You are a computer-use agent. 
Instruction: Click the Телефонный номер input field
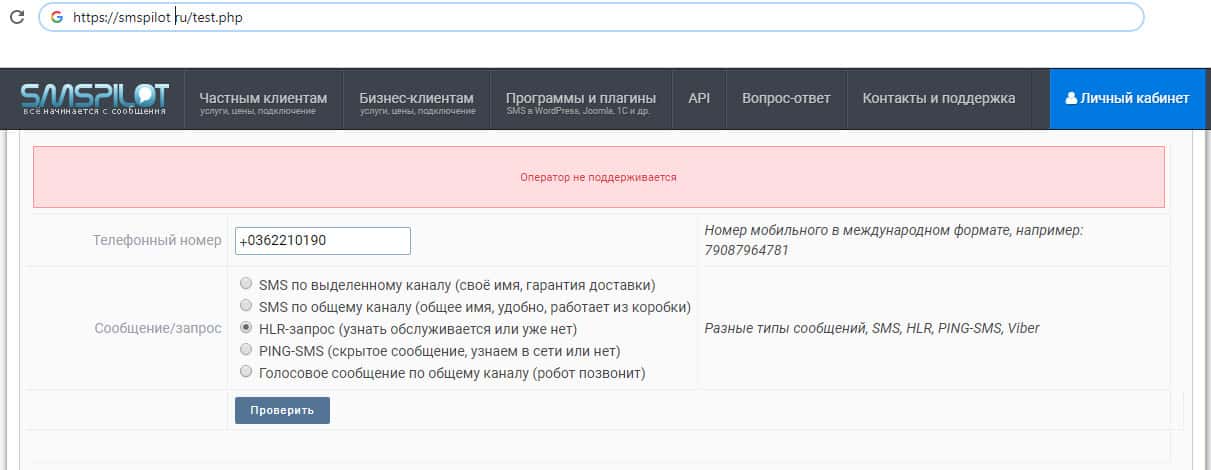322,241
